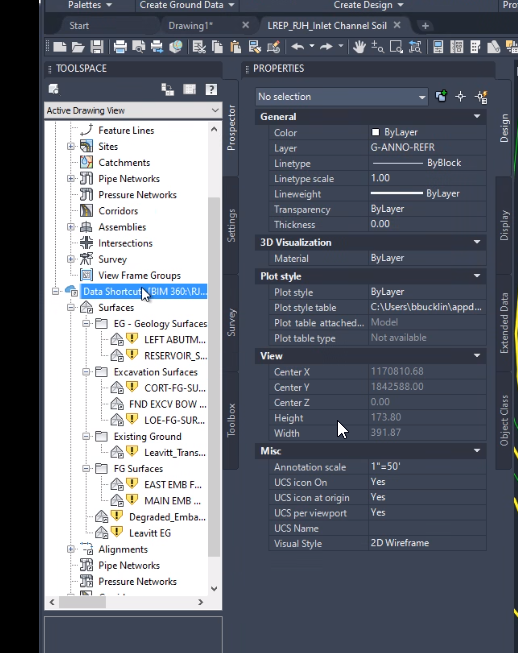Click the Quick Select icon in Properties
518x653 pixels.
tap(481, 97)
